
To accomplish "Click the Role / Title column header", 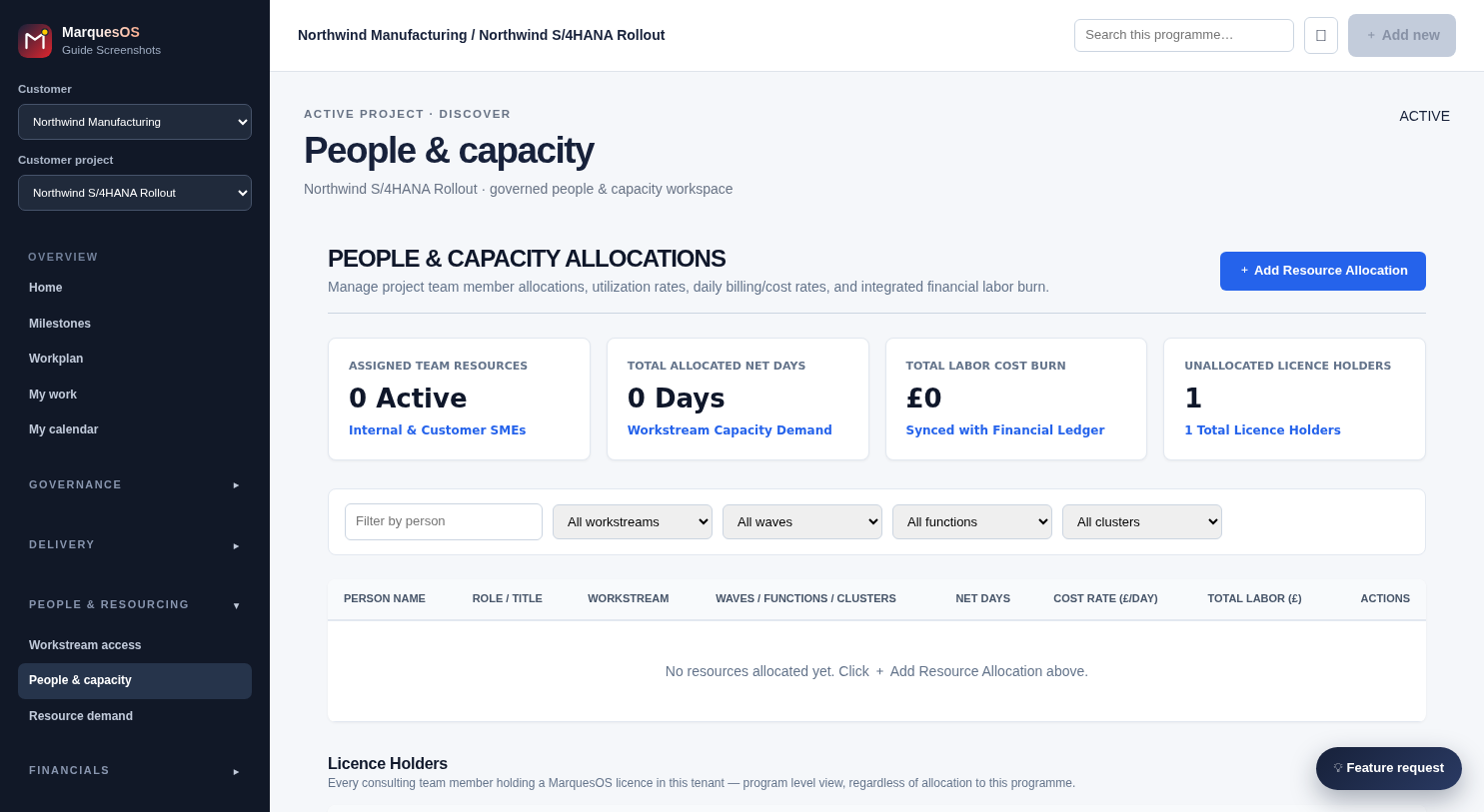I will 508,598.
